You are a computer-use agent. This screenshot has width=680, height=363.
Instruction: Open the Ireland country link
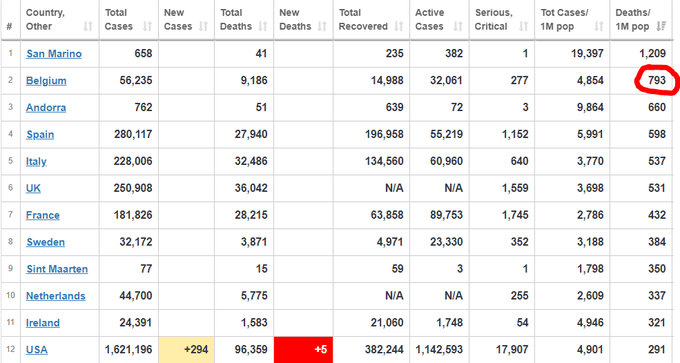[42, 323]
